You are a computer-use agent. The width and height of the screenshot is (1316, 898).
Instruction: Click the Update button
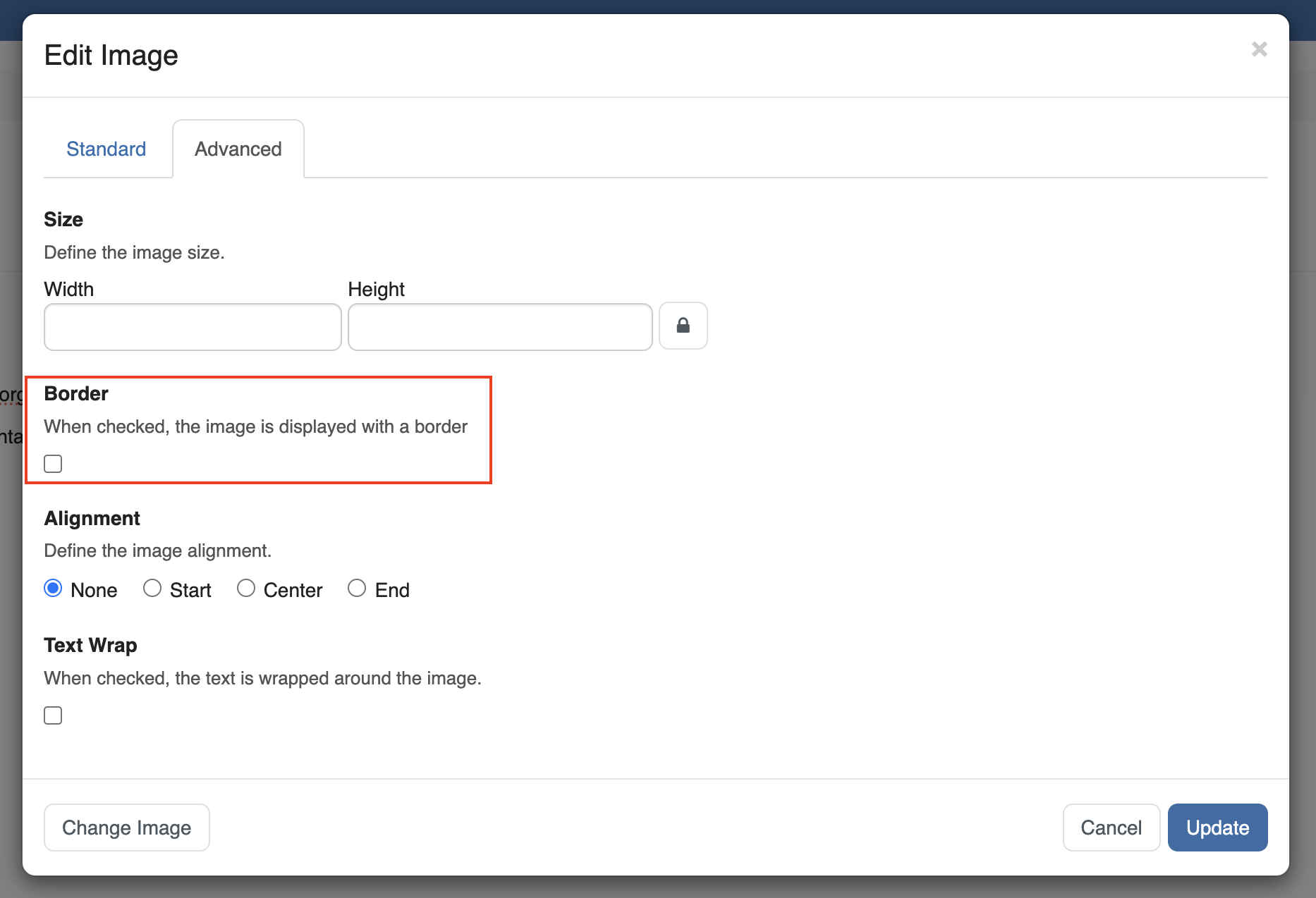coord(1217,828)
